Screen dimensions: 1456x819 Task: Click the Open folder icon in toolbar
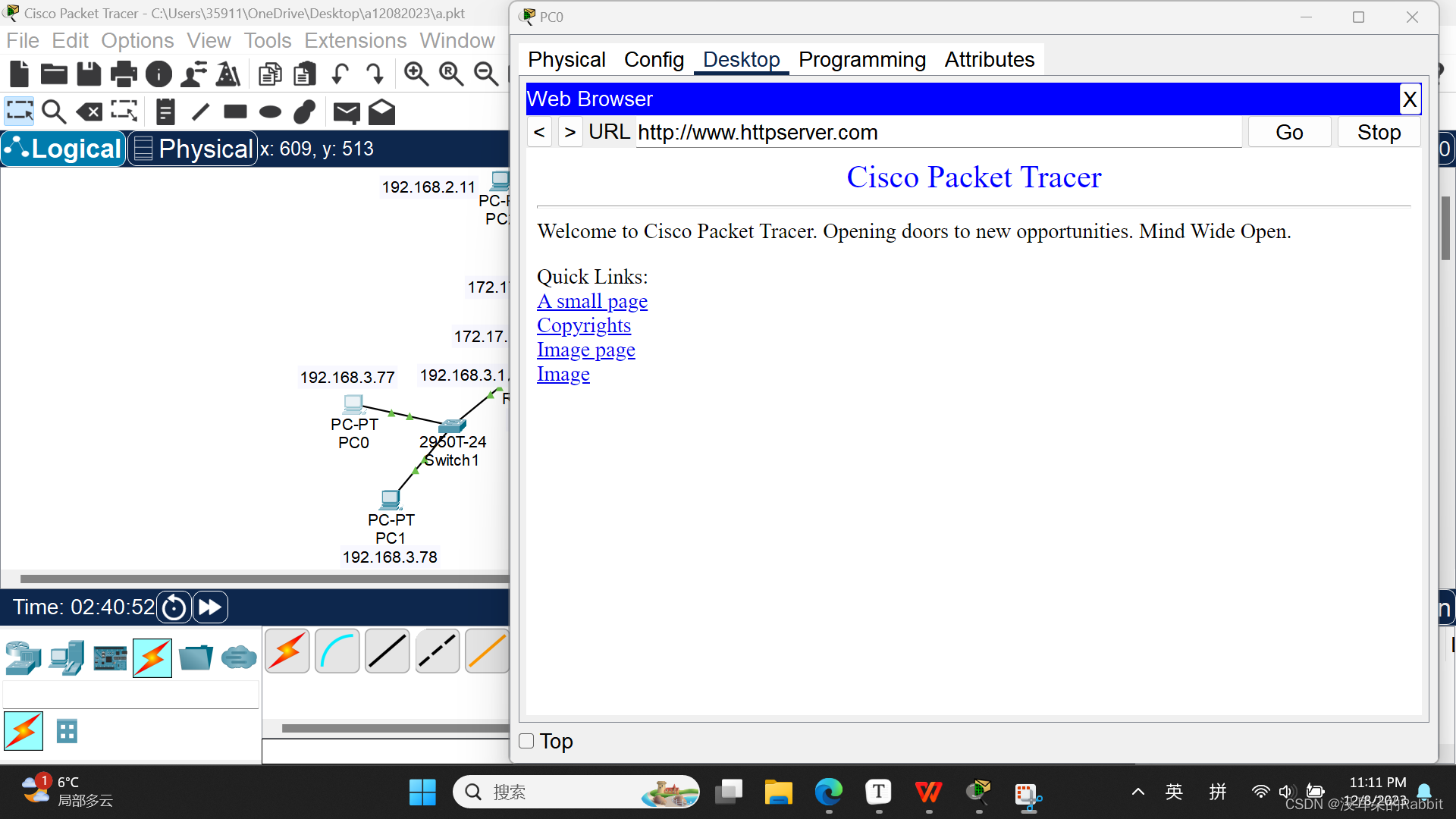pyautogui.click(x=54, y=74)
